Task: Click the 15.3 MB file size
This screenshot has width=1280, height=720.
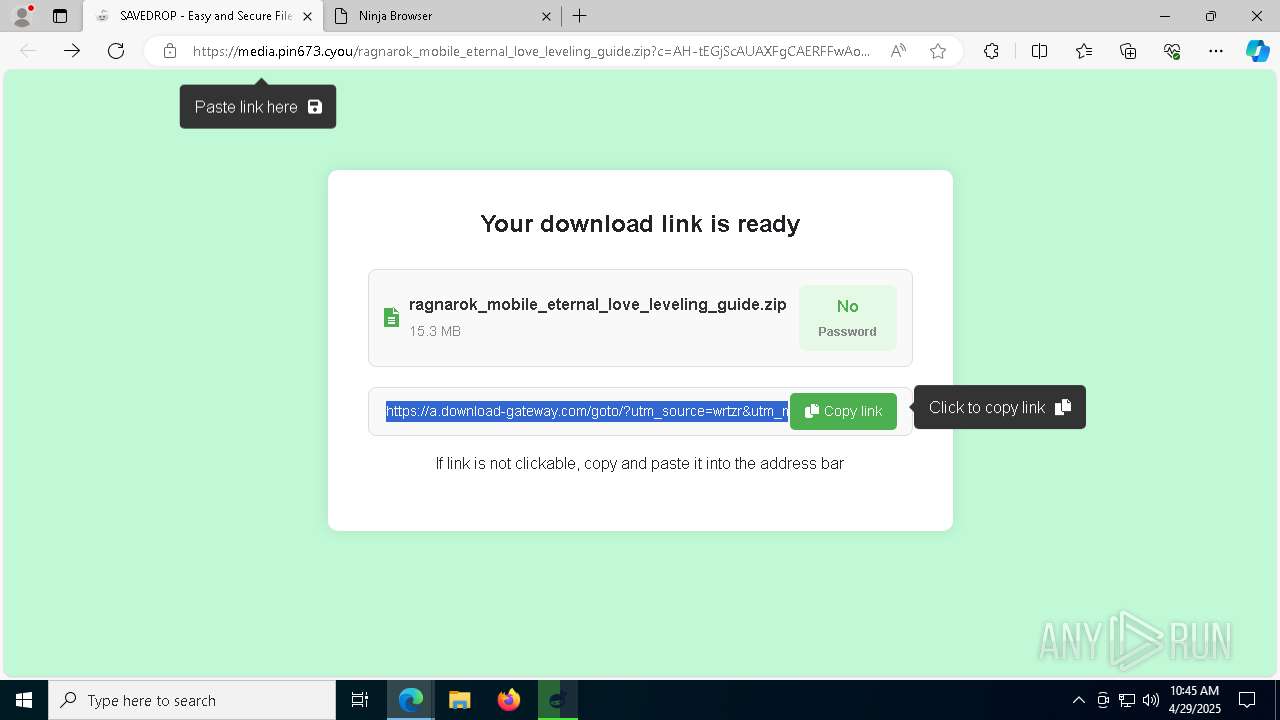Action: coord(435,331)
